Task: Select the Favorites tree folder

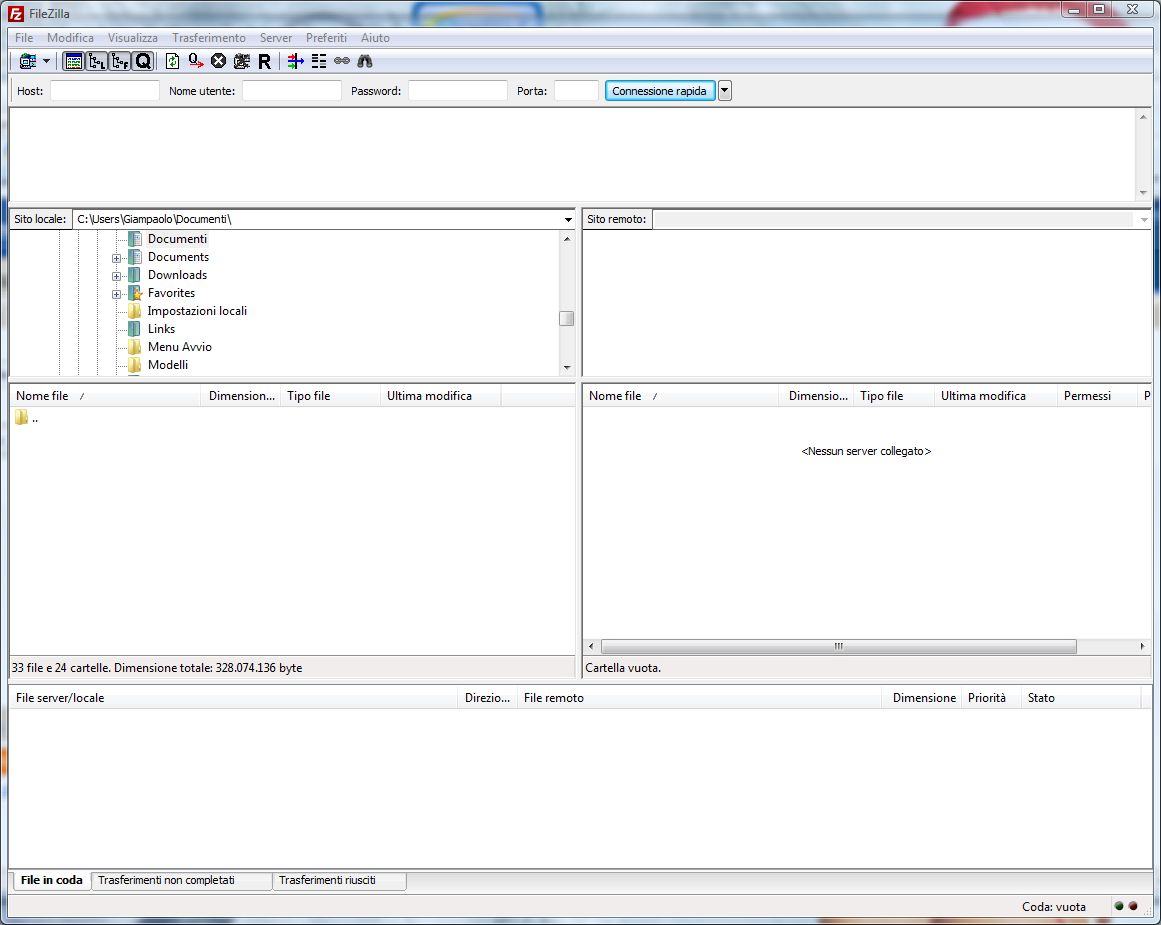Action: click(x=171, y=293)
